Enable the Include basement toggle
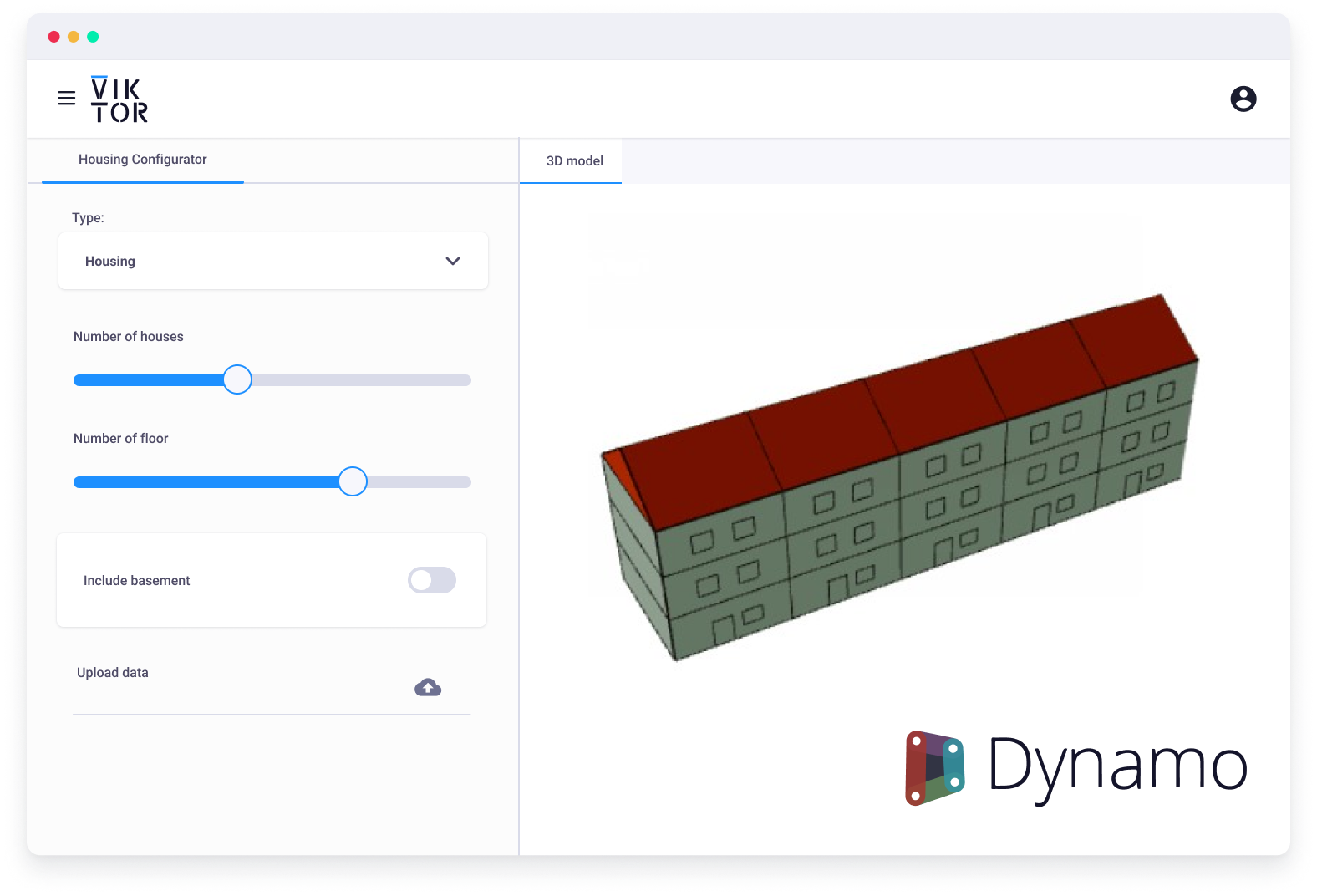 tap(431, 580)
